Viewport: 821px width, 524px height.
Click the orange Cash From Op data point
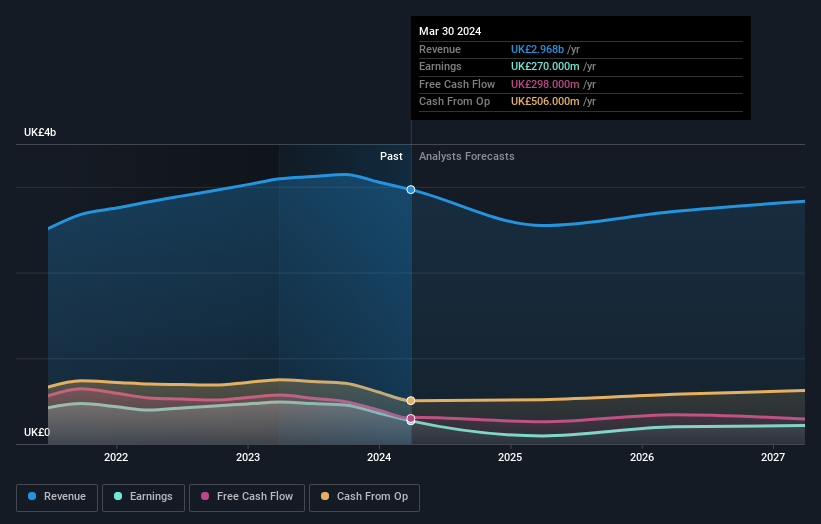pyautogui.click(x=411, y=400)
